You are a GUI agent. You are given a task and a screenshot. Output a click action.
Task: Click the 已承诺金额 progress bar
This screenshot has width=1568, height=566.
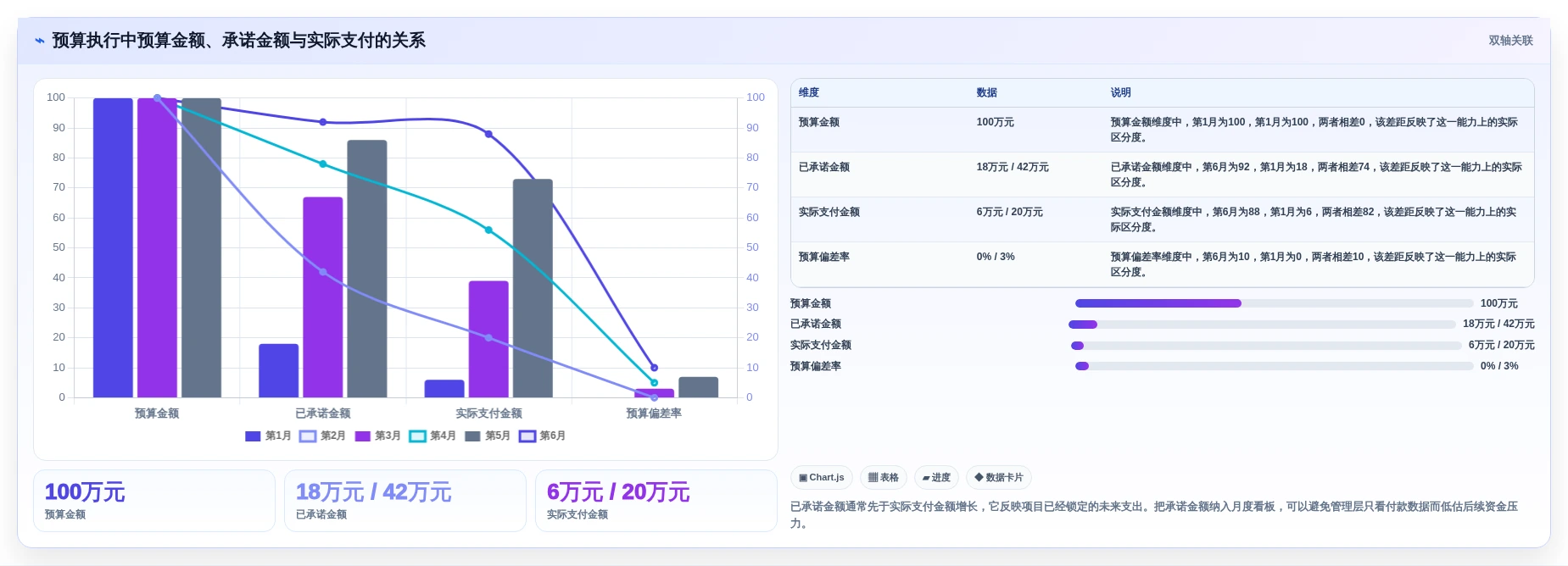pos(1262,325)
